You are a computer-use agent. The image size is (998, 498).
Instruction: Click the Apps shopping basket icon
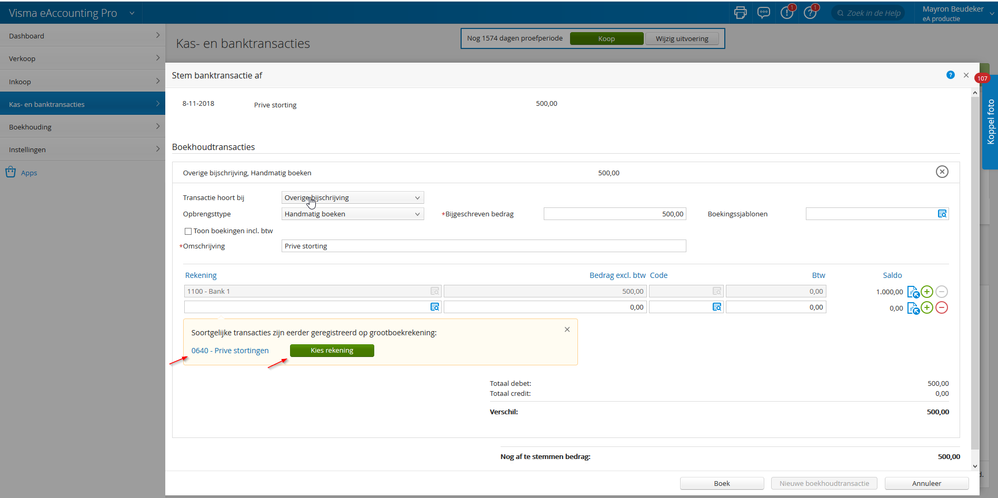(x=10, y=173)
